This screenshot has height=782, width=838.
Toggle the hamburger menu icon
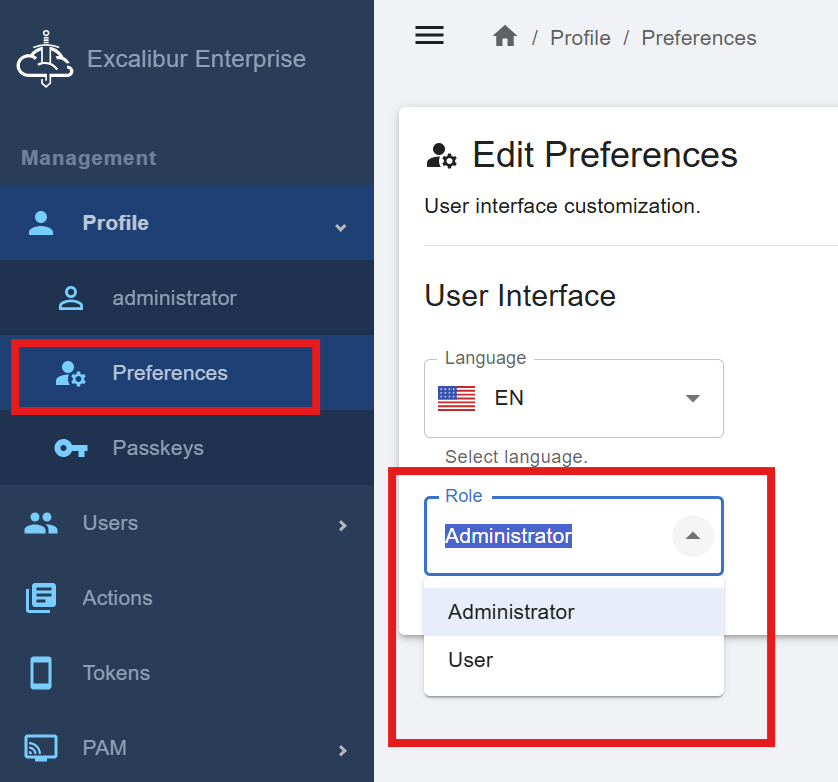429,36
